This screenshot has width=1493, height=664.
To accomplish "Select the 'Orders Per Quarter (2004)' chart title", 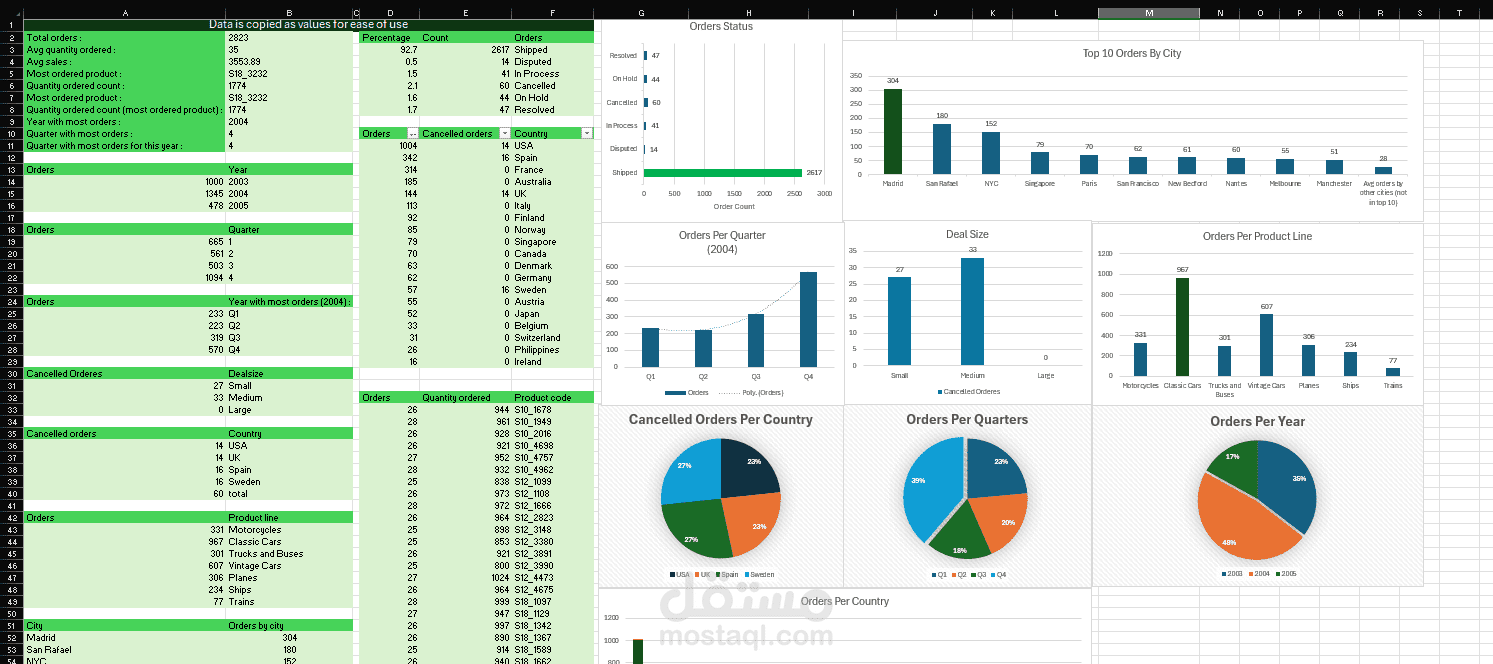I will [722, 242].
